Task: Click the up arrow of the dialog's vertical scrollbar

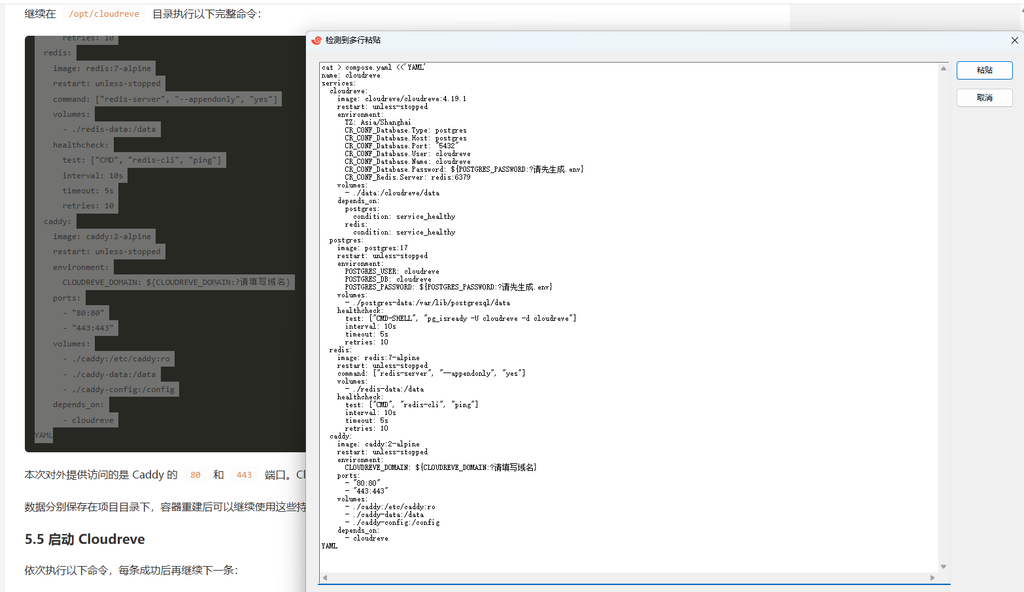Action: pos(943,69)
